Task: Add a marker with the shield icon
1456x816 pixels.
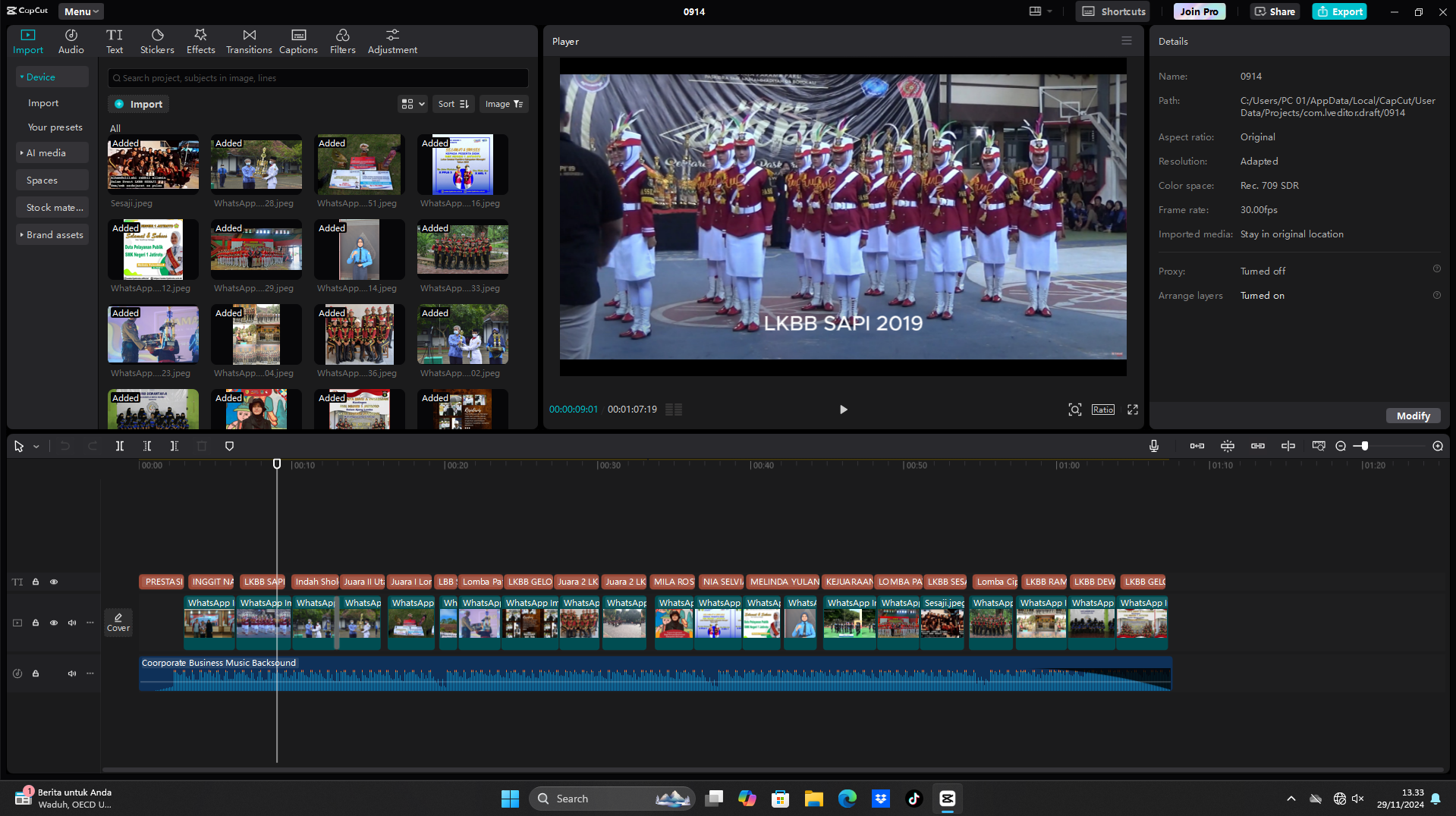Action: pyautogui.click(x=229, y=447)
